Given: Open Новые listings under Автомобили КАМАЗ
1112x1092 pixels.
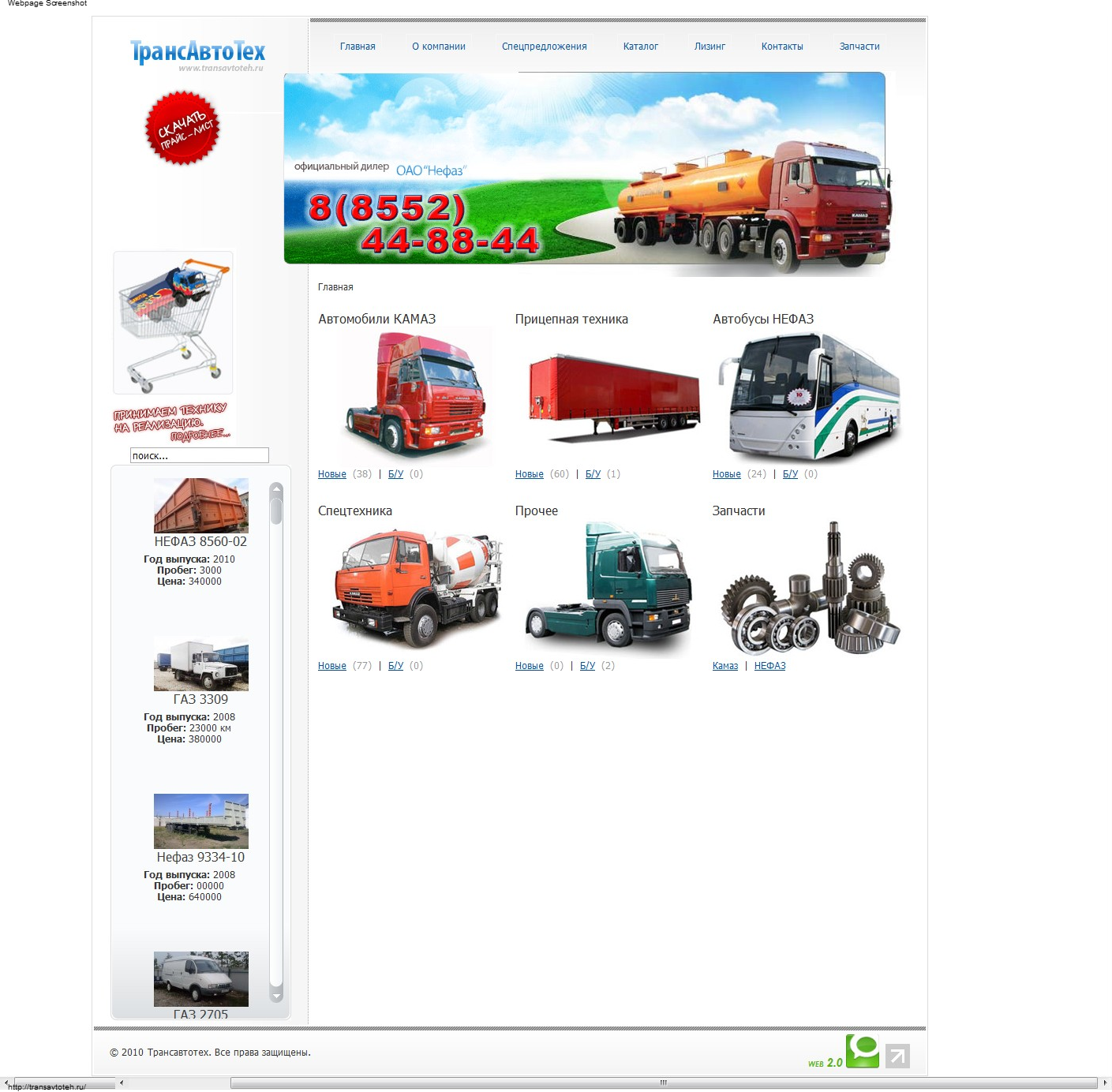Looking at the screenshot, I should pos(331,474).
